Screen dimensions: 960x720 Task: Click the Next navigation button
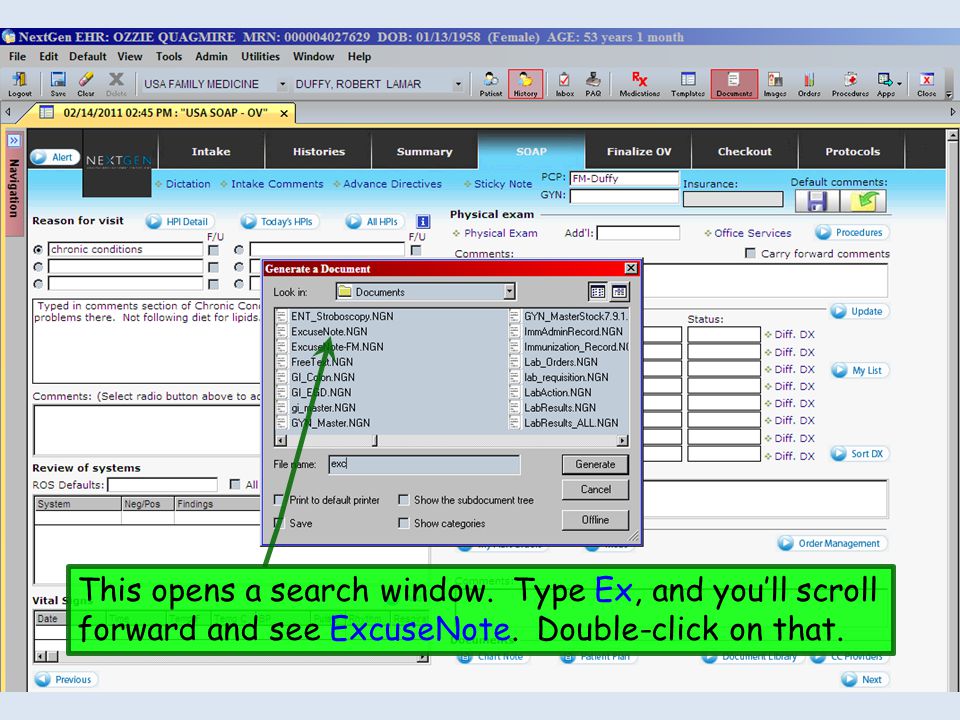pyautogui.click(x=863, y=679)
